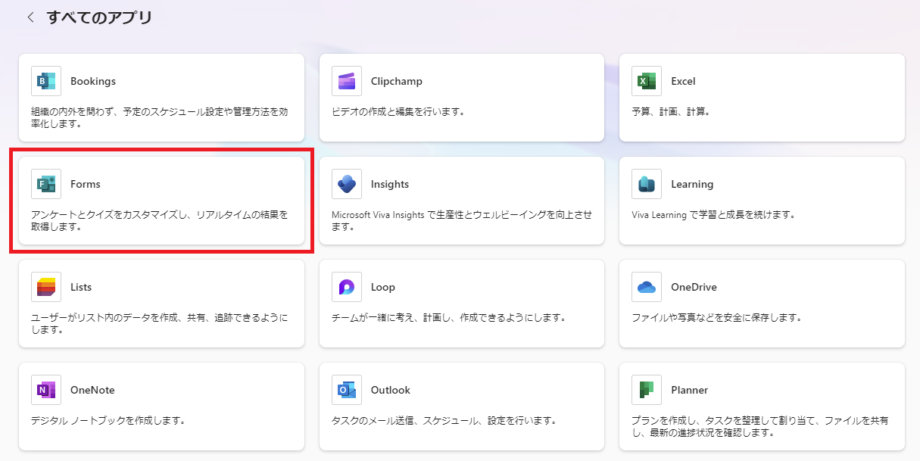Viewport: 920px width, 461px height.
Task: Click the Forms title label
Action: (x=85, y=184)
